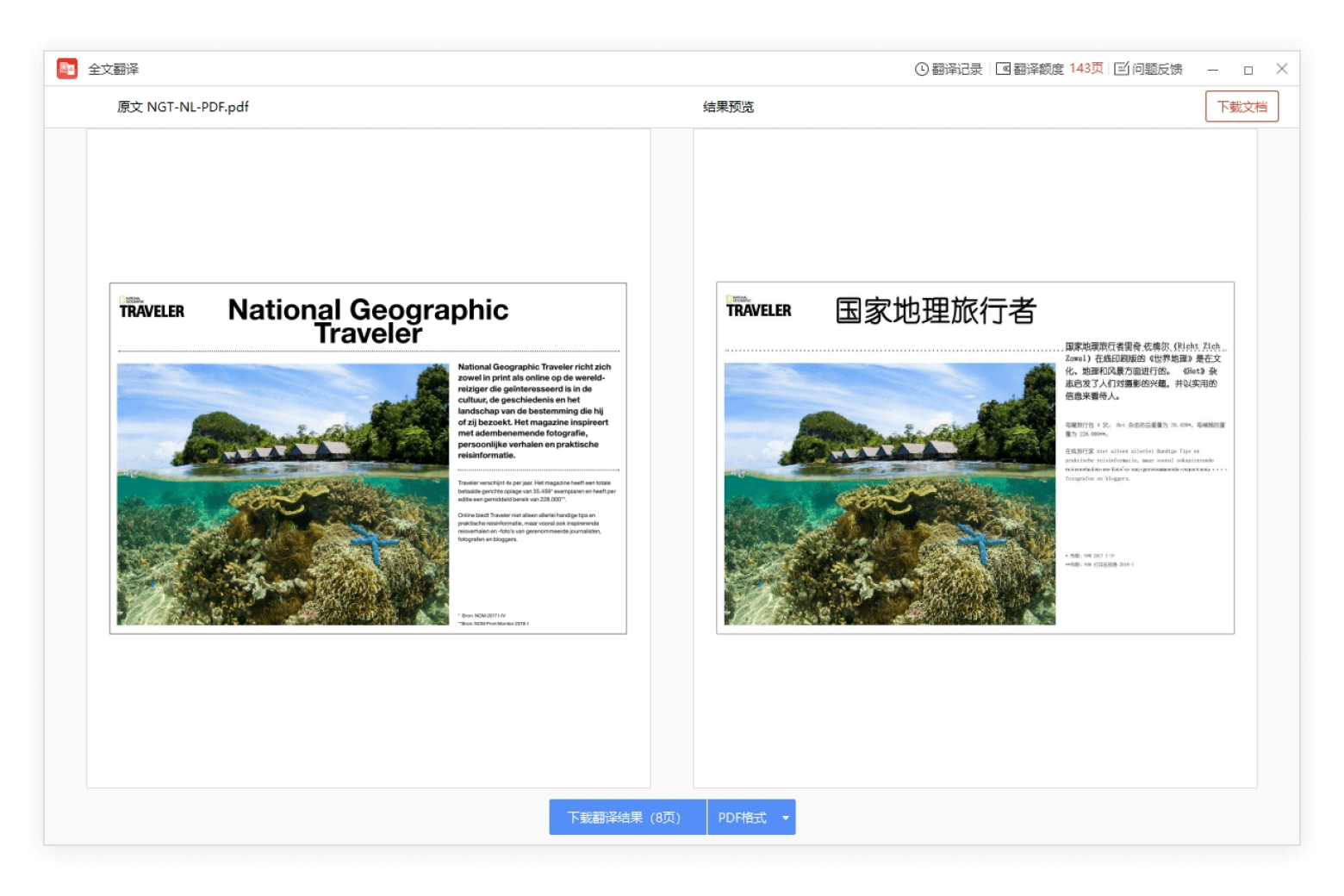Click the 下载文档 button
This screenshot has width=1344, height=896.
1241,107
